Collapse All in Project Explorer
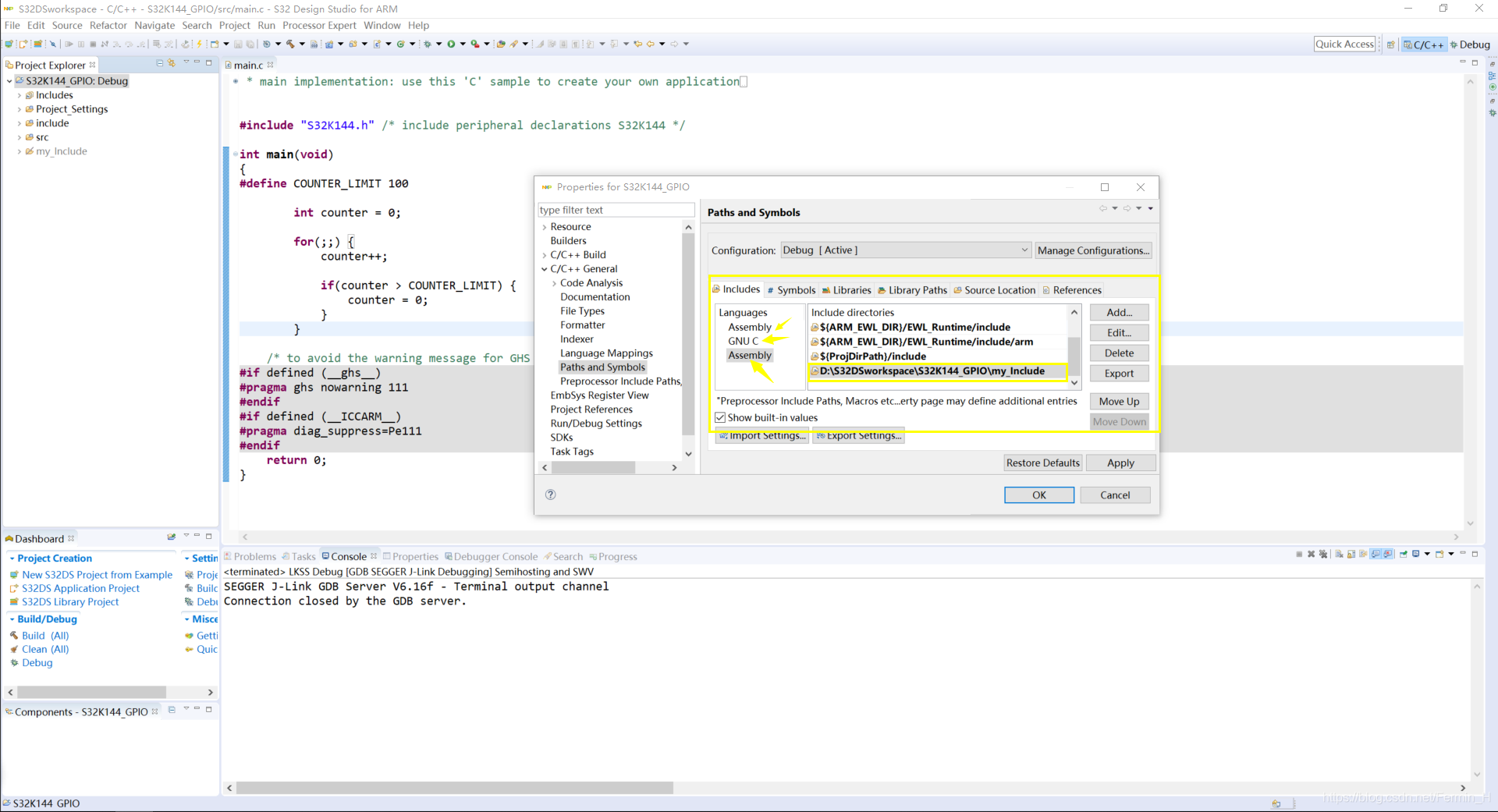The image size is (1498, 812). (x=159, y=63)
